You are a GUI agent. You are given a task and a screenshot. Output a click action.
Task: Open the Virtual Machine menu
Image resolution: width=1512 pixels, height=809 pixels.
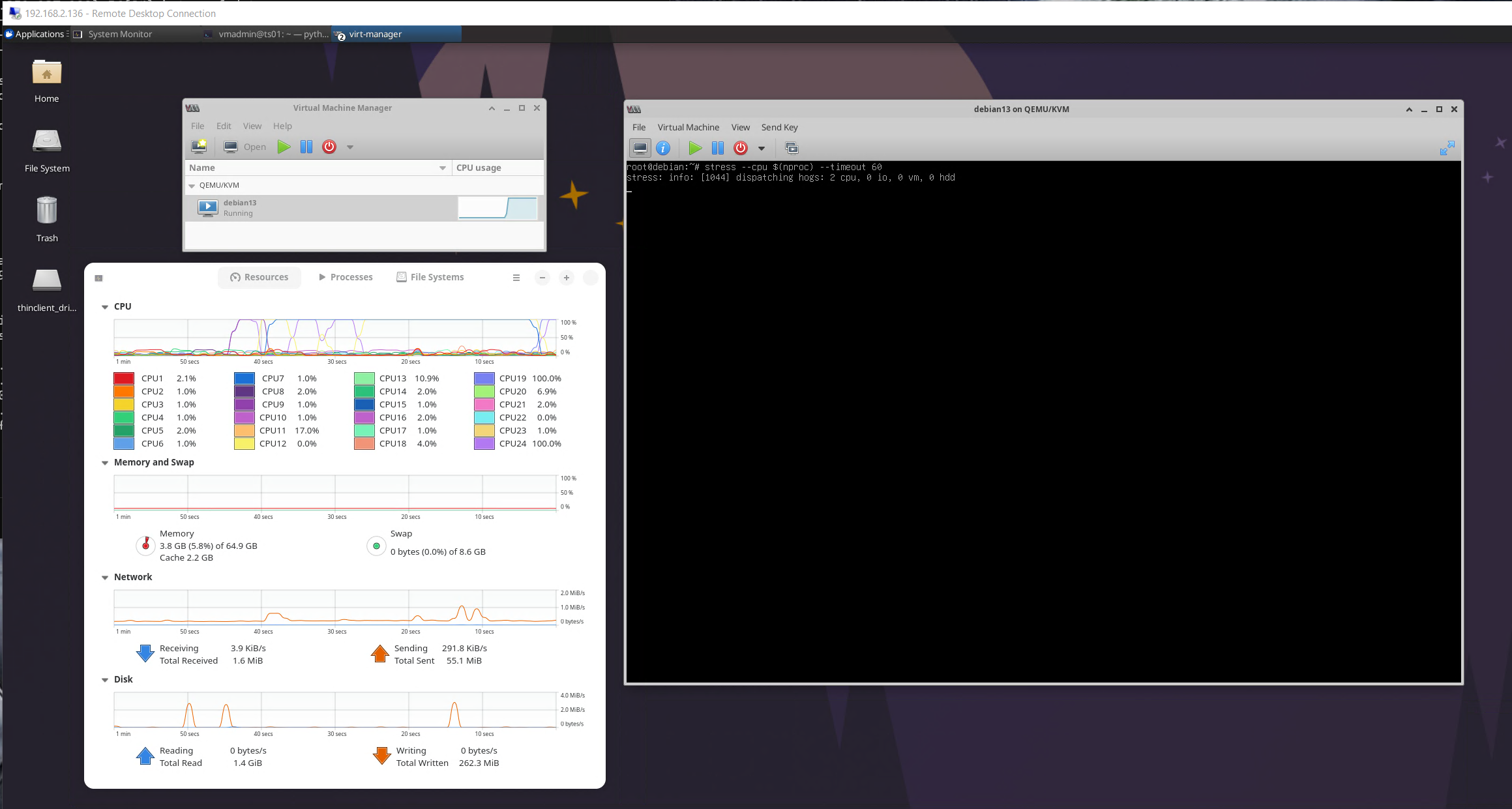(x=688, y=127)
